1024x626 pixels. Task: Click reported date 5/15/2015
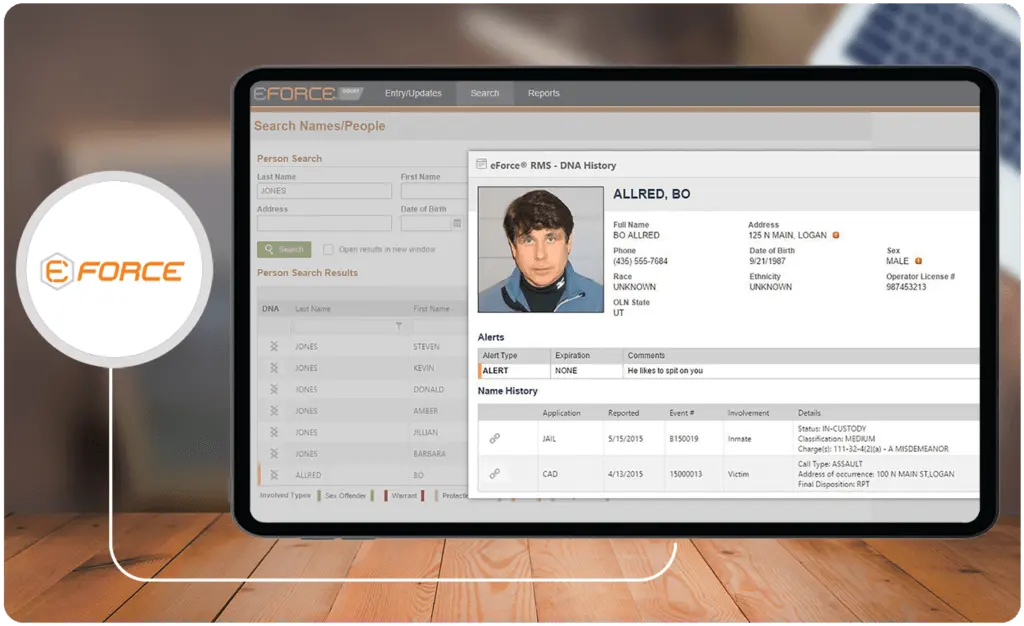tap(625, 439)
